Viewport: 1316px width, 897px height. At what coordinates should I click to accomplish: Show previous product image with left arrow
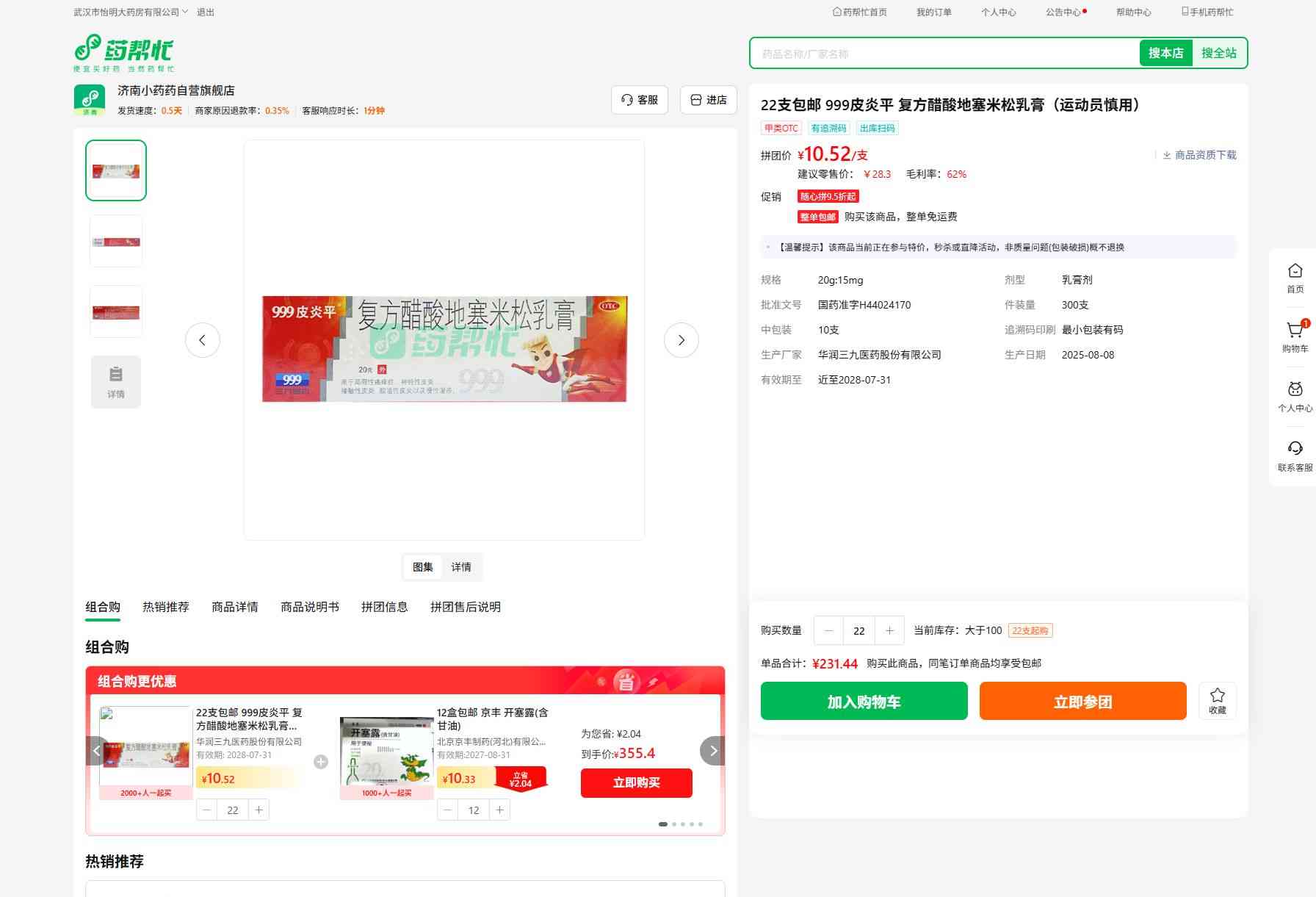(203, 340)
